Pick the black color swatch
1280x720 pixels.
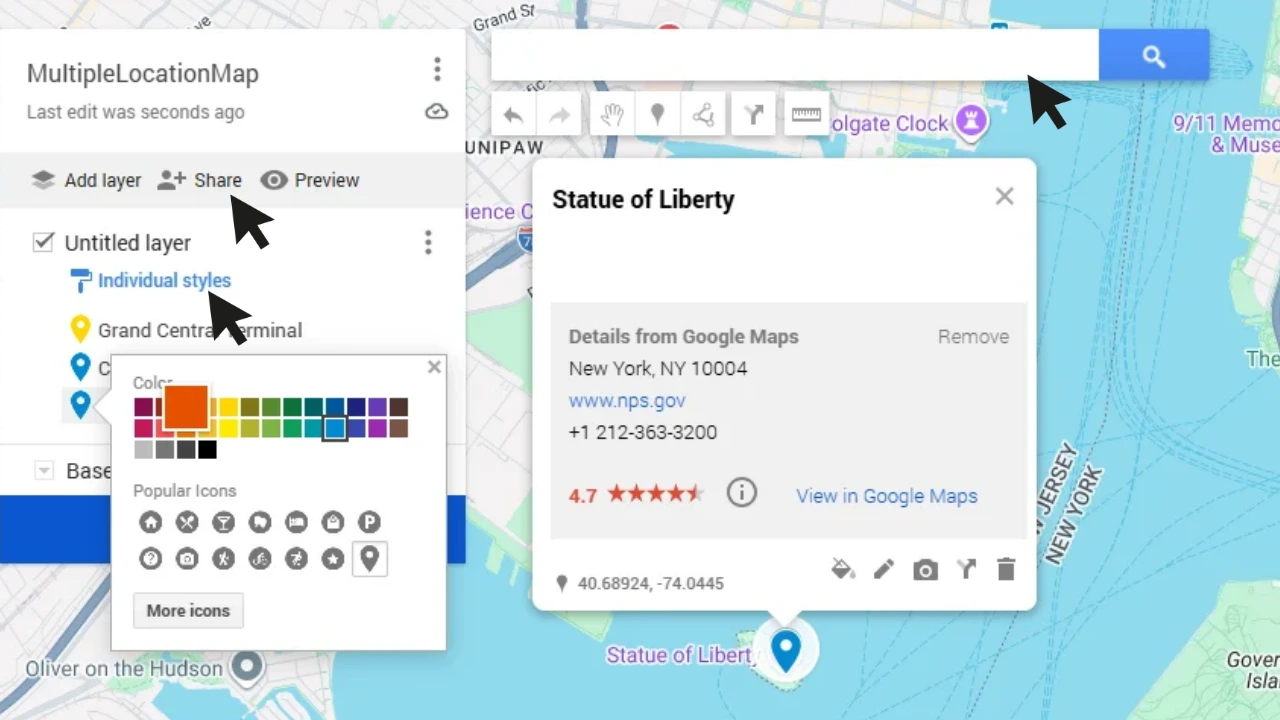207,450
